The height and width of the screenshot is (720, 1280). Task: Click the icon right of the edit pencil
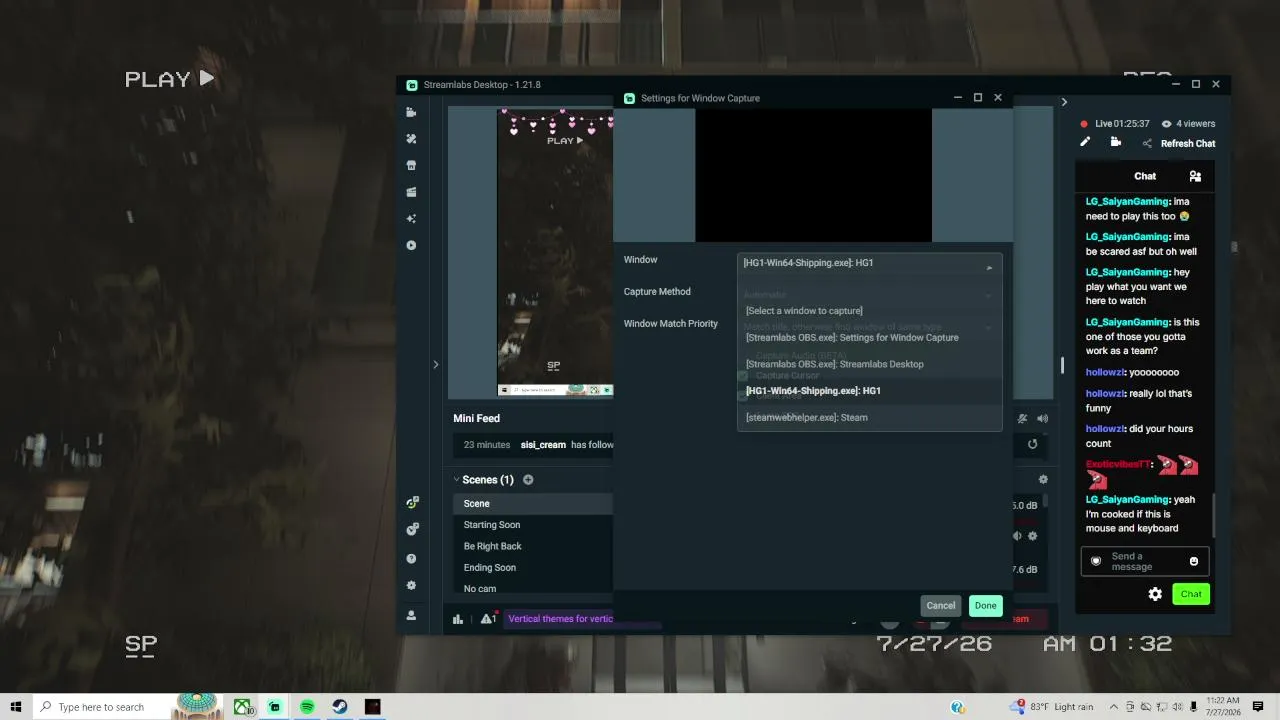point(1116,142)
